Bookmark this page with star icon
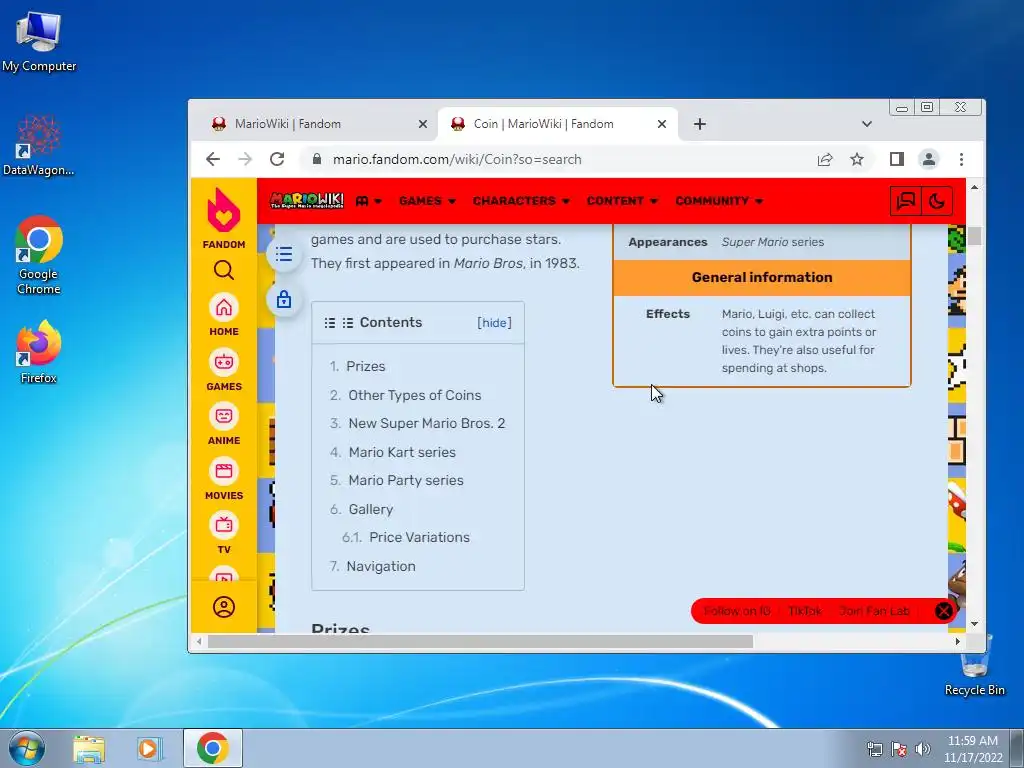Screen dimensions: 1024x768 (857, 159)
